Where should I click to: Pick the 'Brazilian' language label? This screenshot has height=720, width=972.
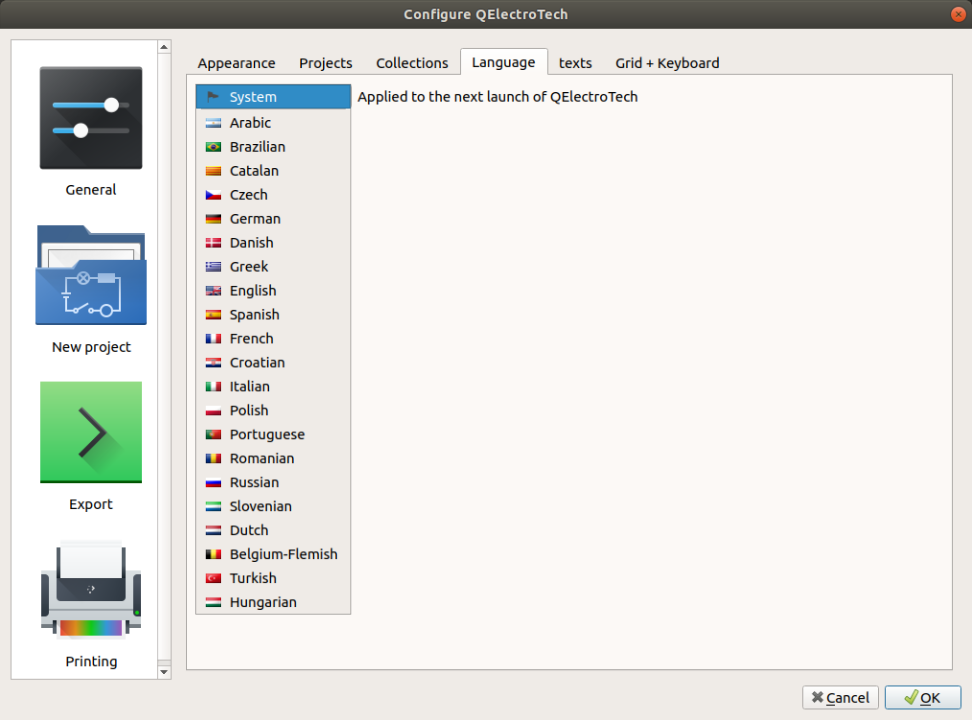tap(258, 147)
